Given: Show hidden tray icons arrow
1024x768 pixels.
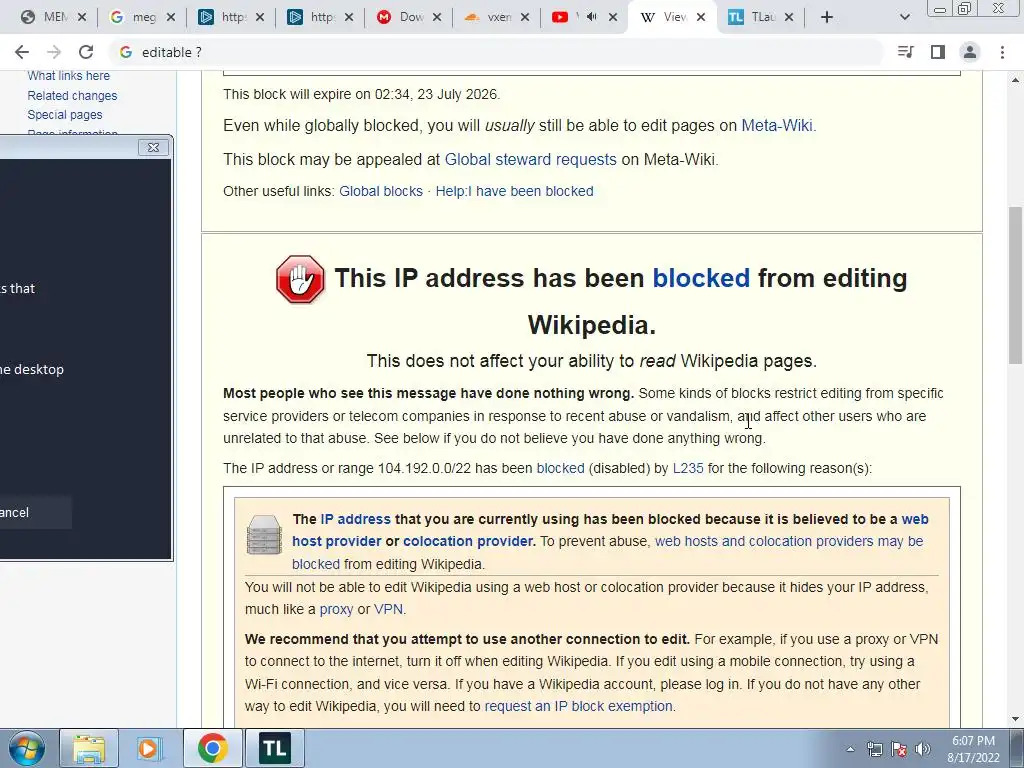Looking at the screenshot, I should [x=850, y=749].
